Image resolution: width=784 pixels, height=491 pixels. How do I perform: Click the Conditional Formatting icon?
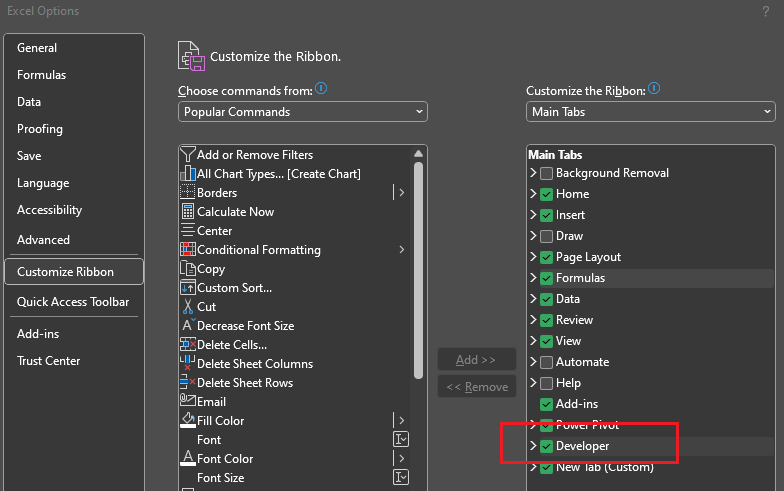point(188,250)
